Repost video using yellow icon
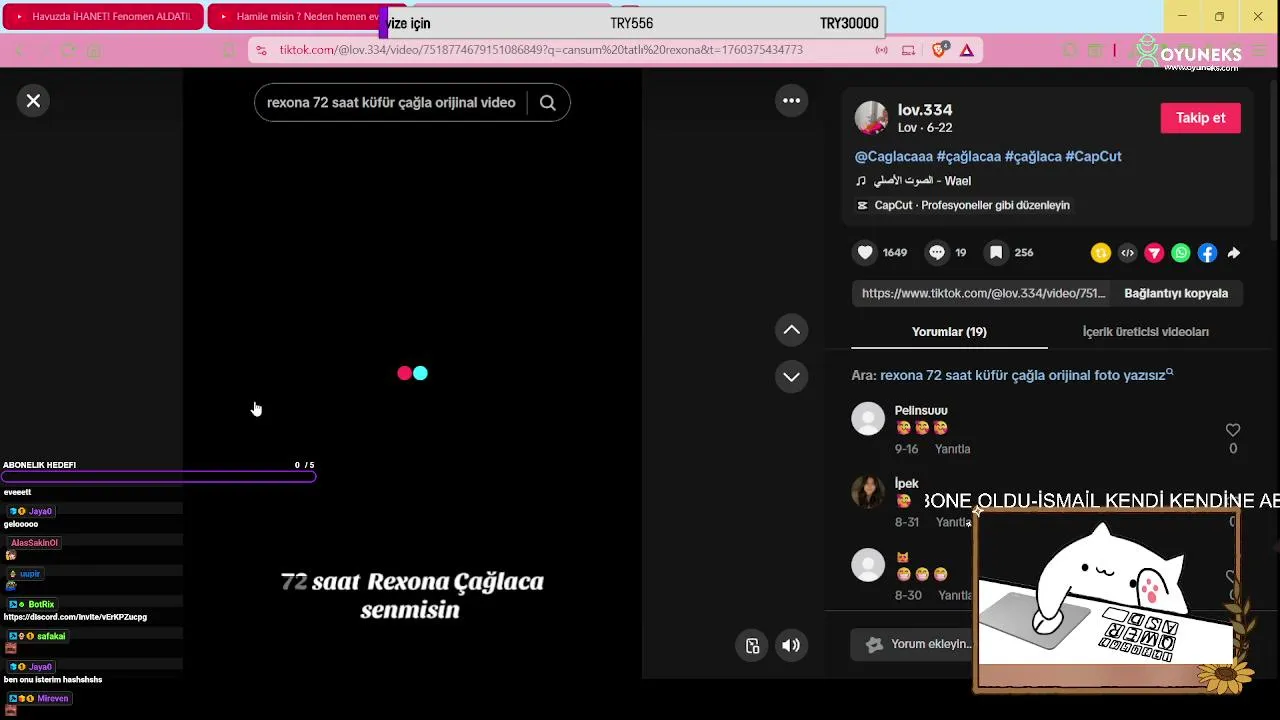The image size is (1280, 720). point(1101,253)
